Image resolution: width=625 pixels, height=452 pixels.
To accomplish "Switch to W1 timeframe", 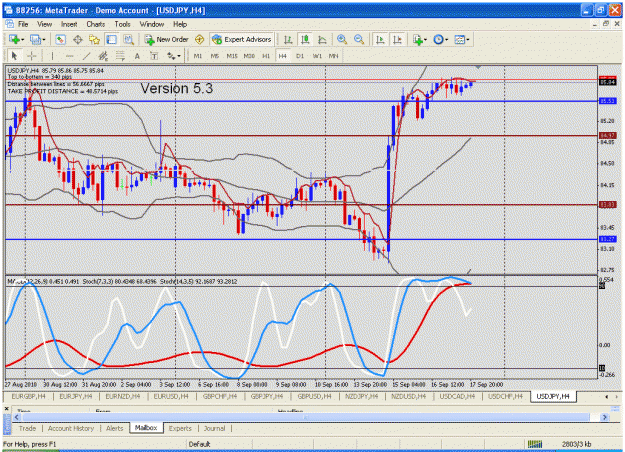I will coord(317,56).
